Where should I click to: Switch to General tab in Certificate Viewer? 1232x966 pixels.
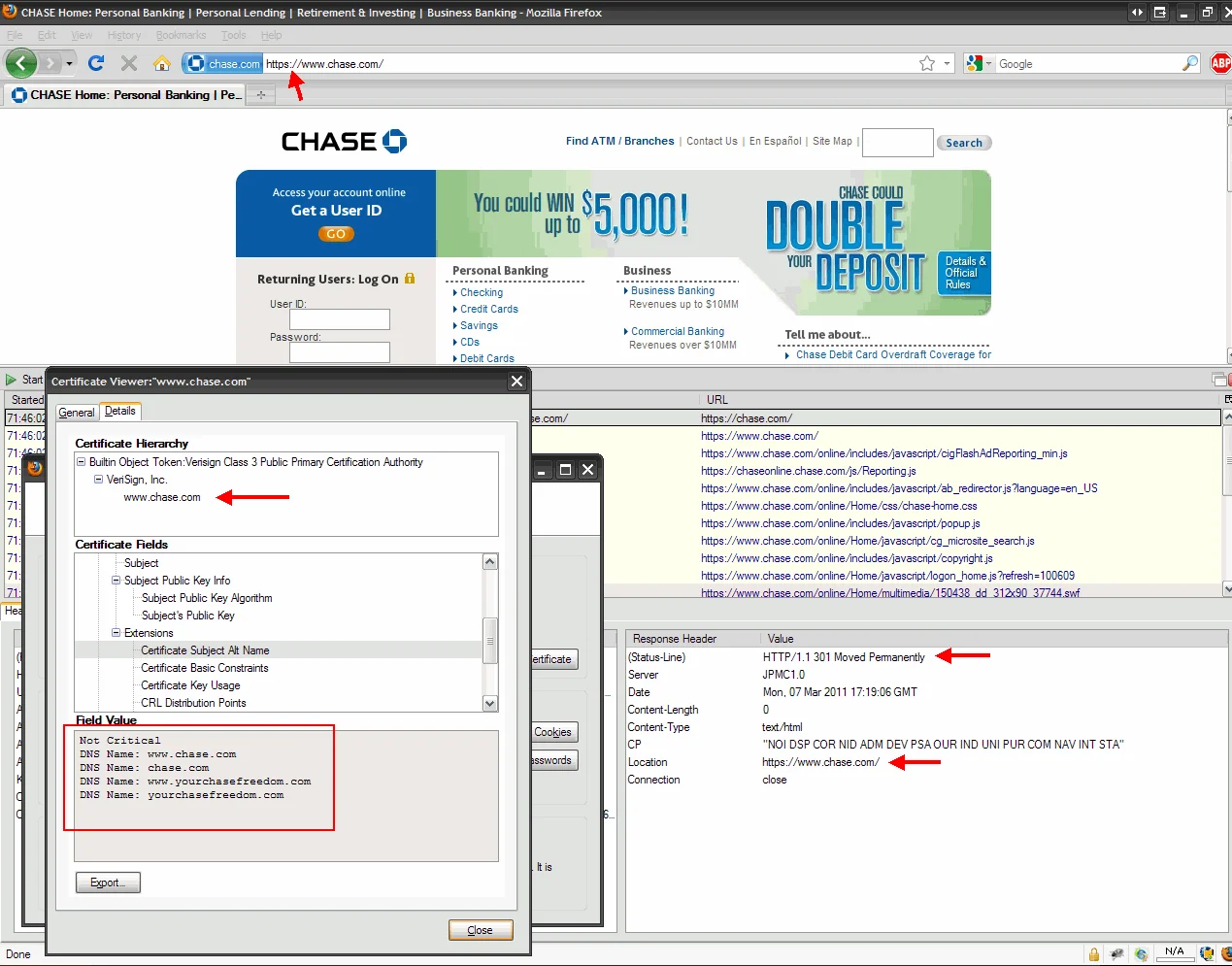pos(77,413)
